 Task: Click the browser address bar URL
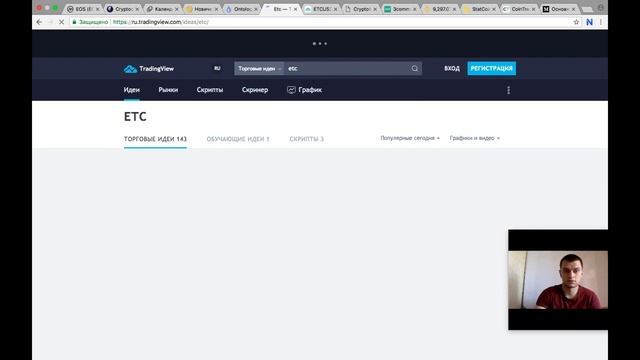point(161,22)
